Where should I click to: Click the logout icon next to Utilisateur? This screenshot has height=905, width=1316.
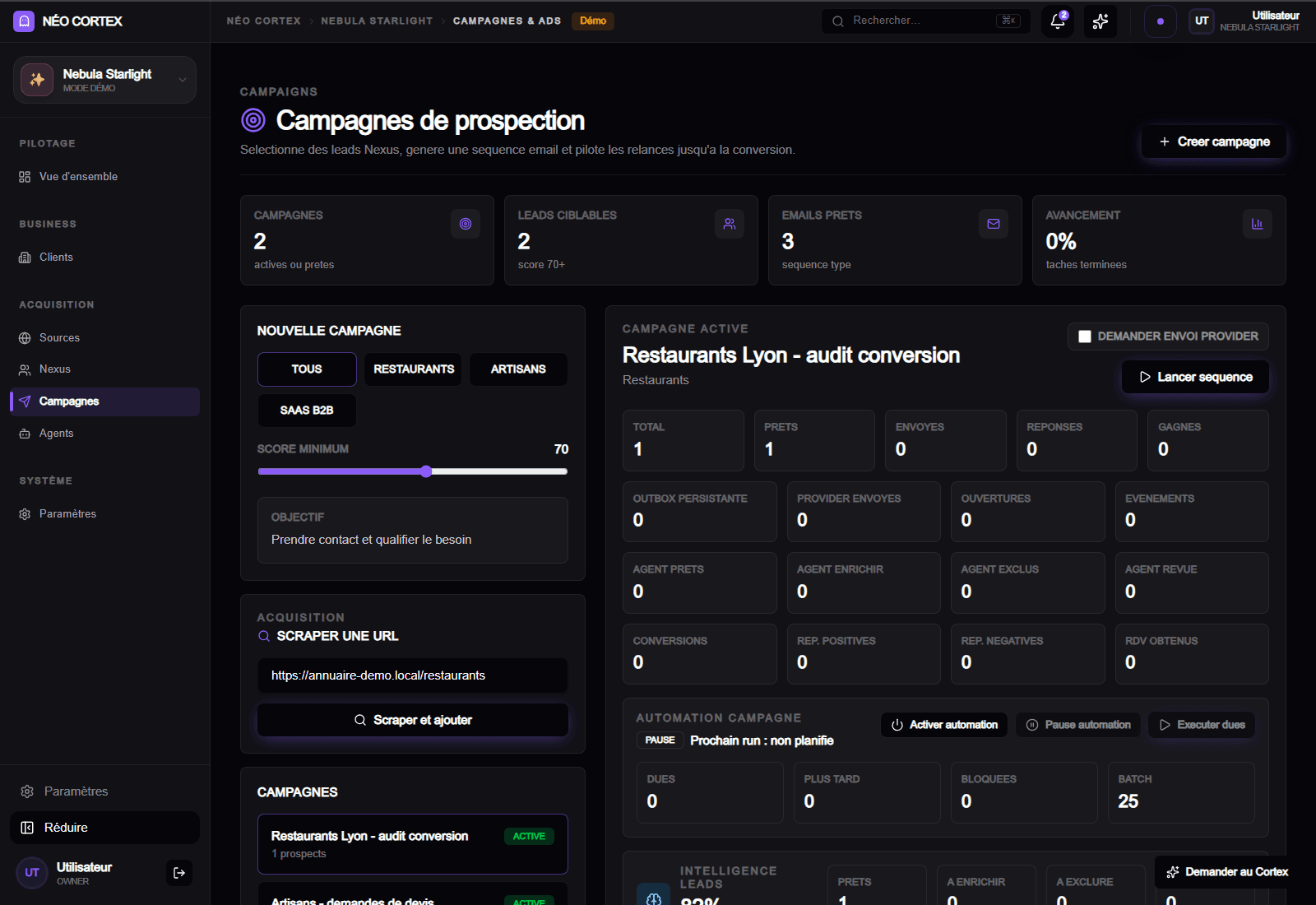click(179, 873)
